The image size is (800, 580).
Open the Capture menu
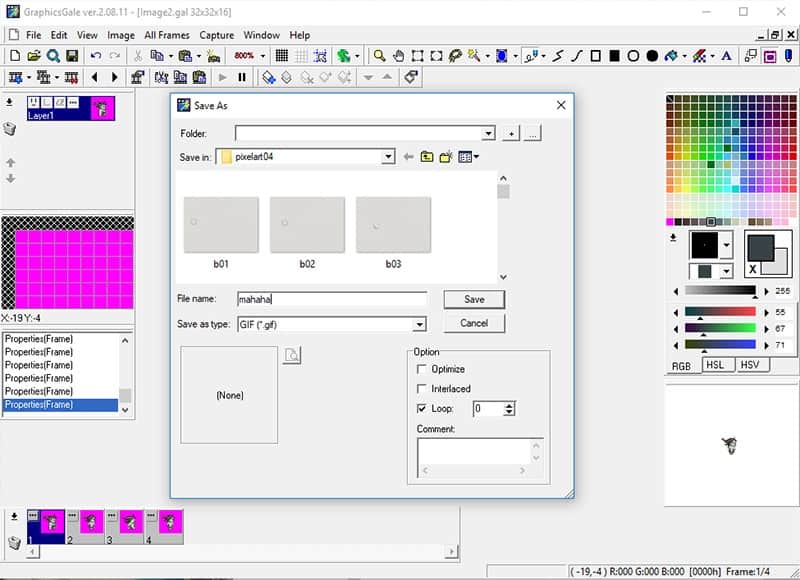pyautogui.click(x=216, y=35)
